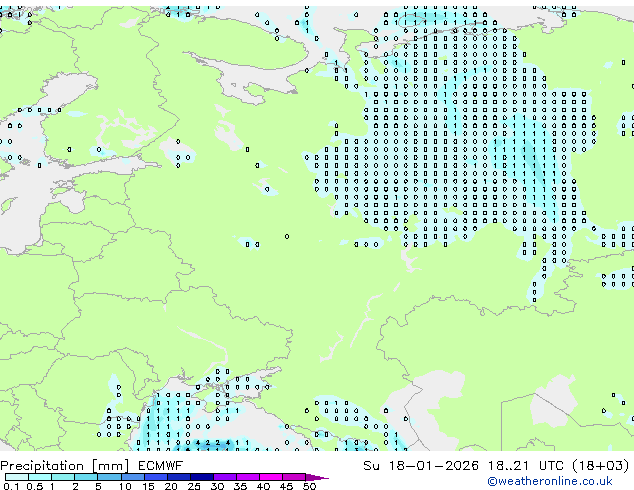Click the '18..21 UTC' time range
The image size is (634, 490).
525,466
